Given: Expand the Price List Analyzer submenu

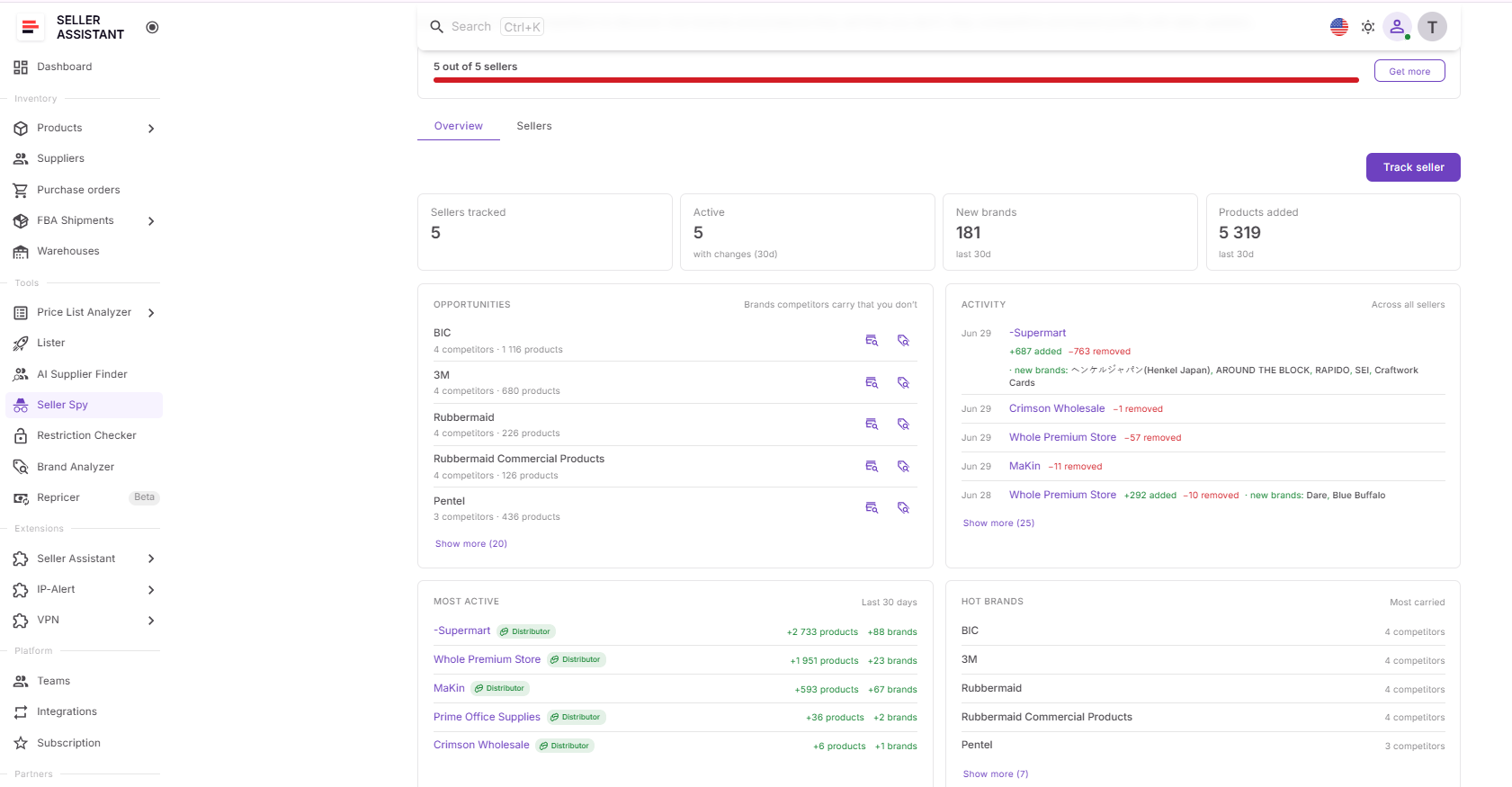Looking at the screenshot, I should point(151,313).
